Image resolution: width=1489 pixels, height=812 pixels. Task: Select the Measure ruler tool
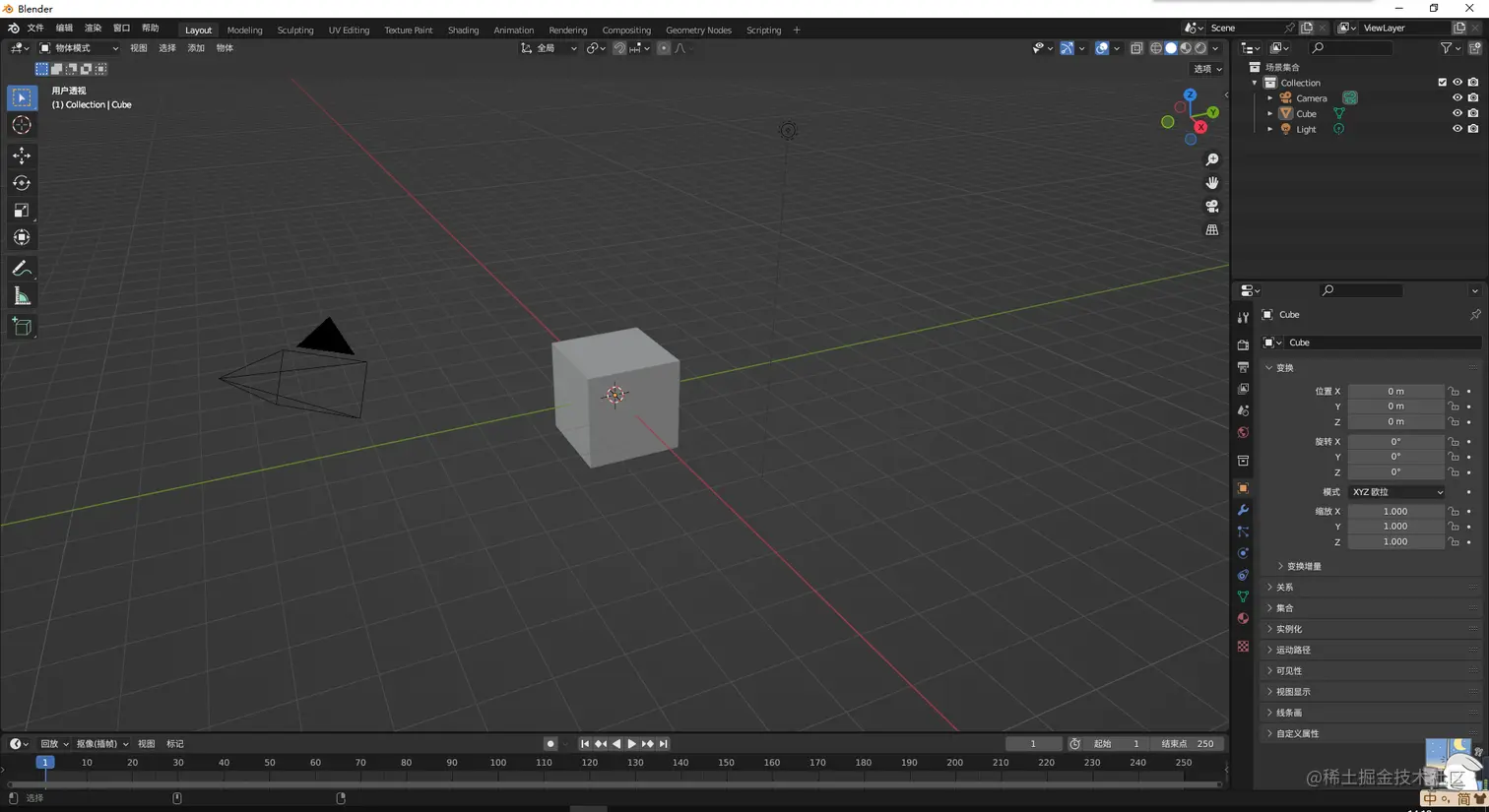[x=22, y=296]
